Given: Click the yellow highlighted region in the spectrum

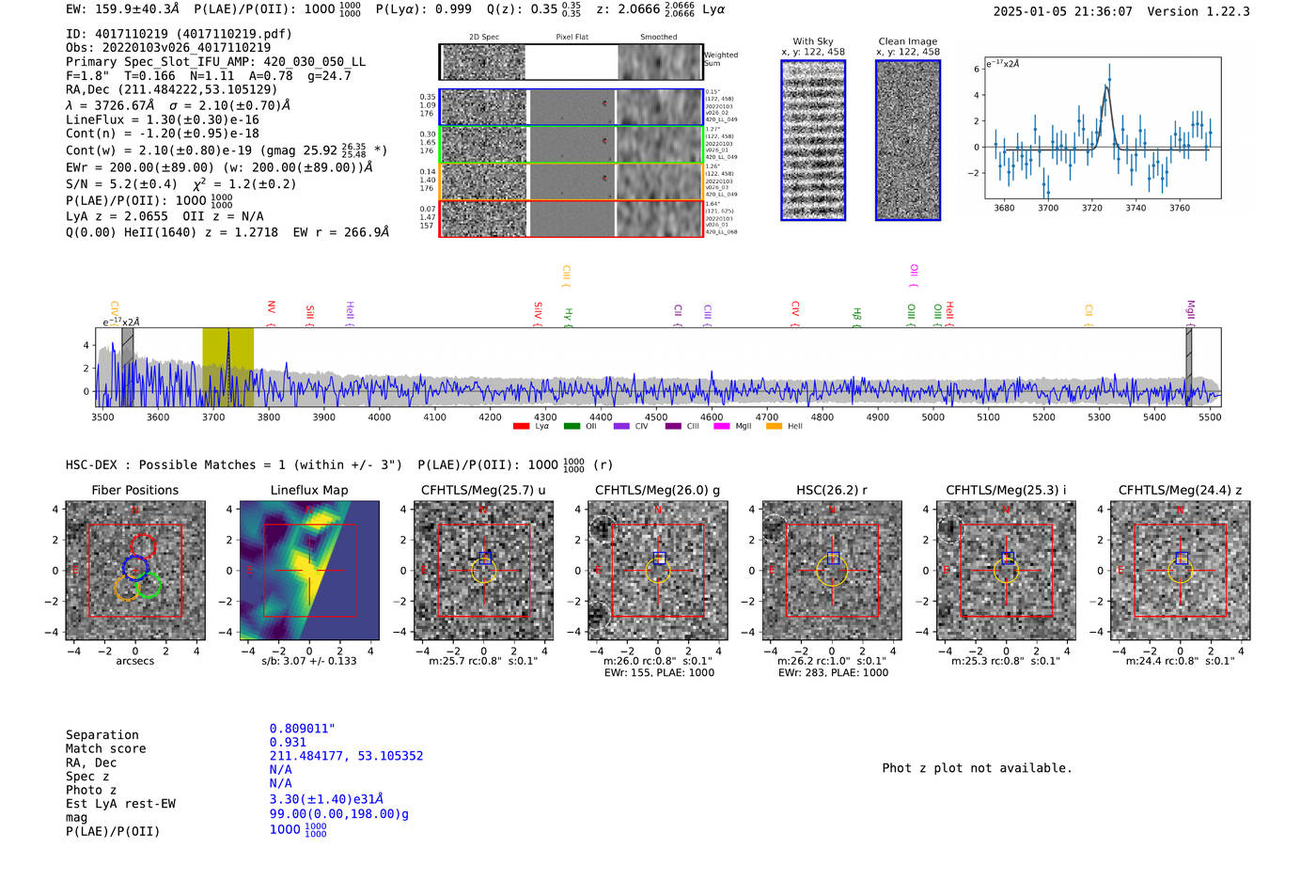Looking at the screenshot, I should (227, 367).
